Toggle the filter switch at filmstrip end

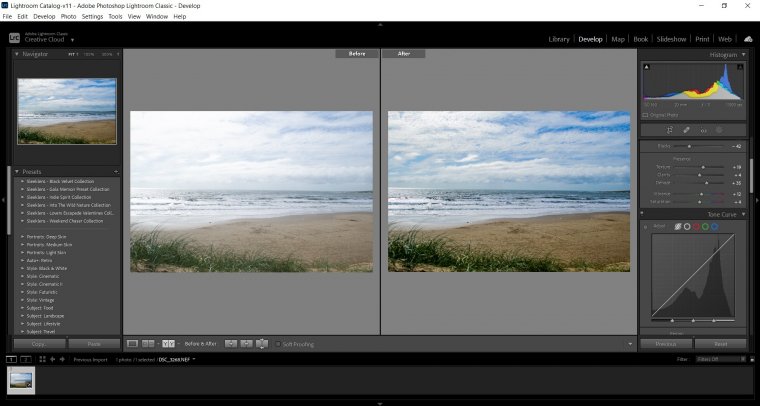[x=752, y=359]
